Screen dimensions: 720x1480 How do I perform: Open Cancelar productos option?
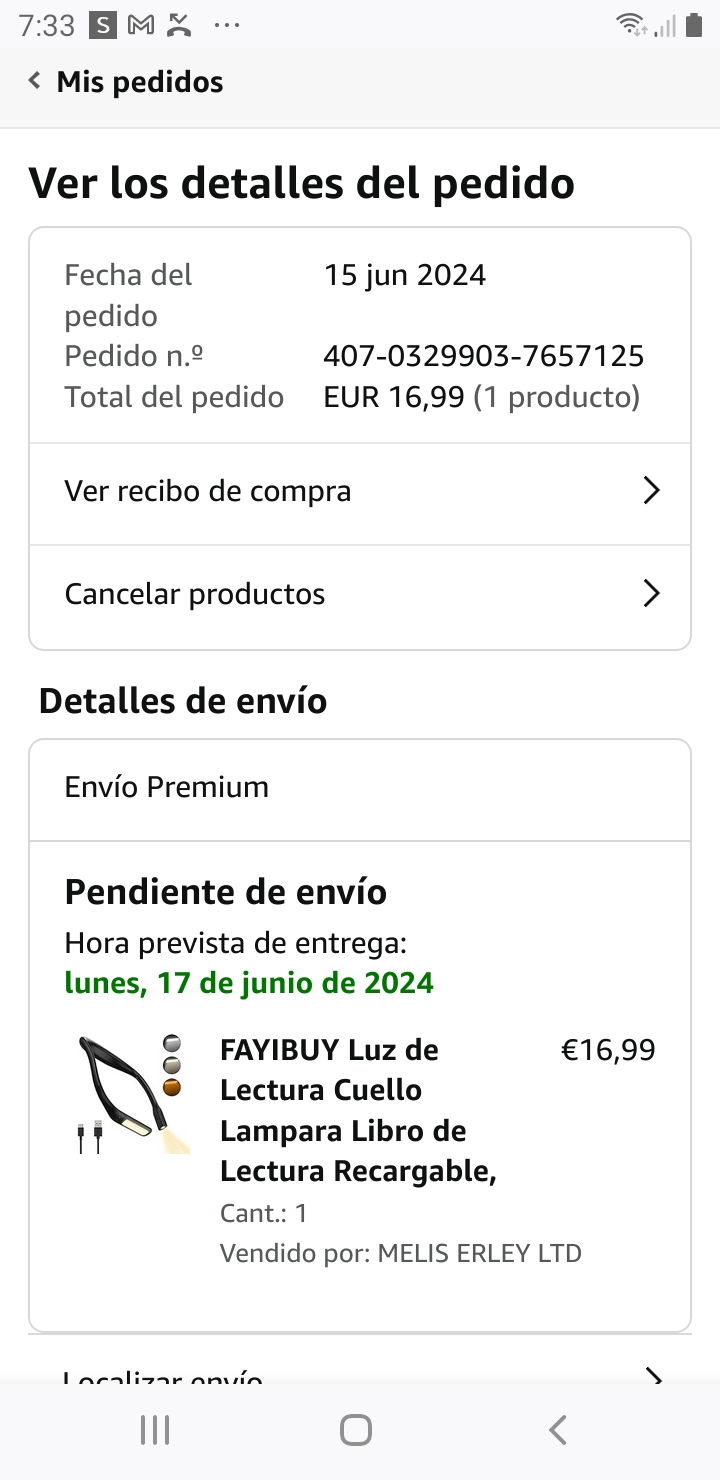click(x=195, y=594)
